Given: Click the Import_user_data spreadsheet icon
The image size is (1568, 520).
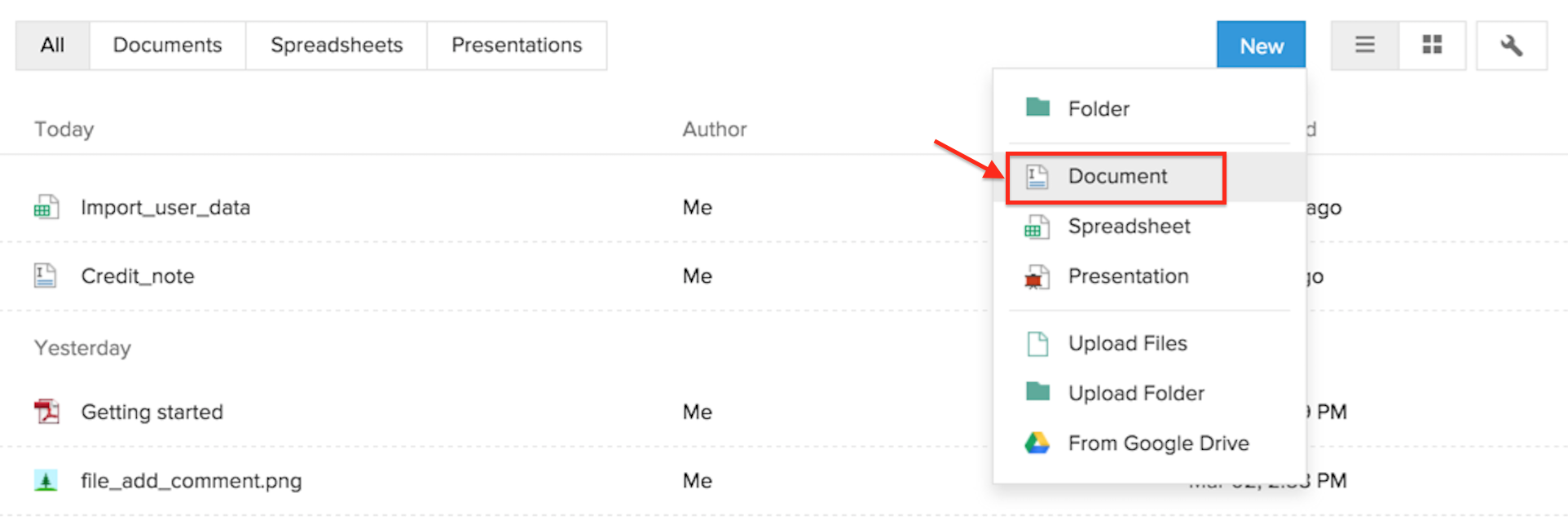Looking at the screenshot, I should click(46, 208).
